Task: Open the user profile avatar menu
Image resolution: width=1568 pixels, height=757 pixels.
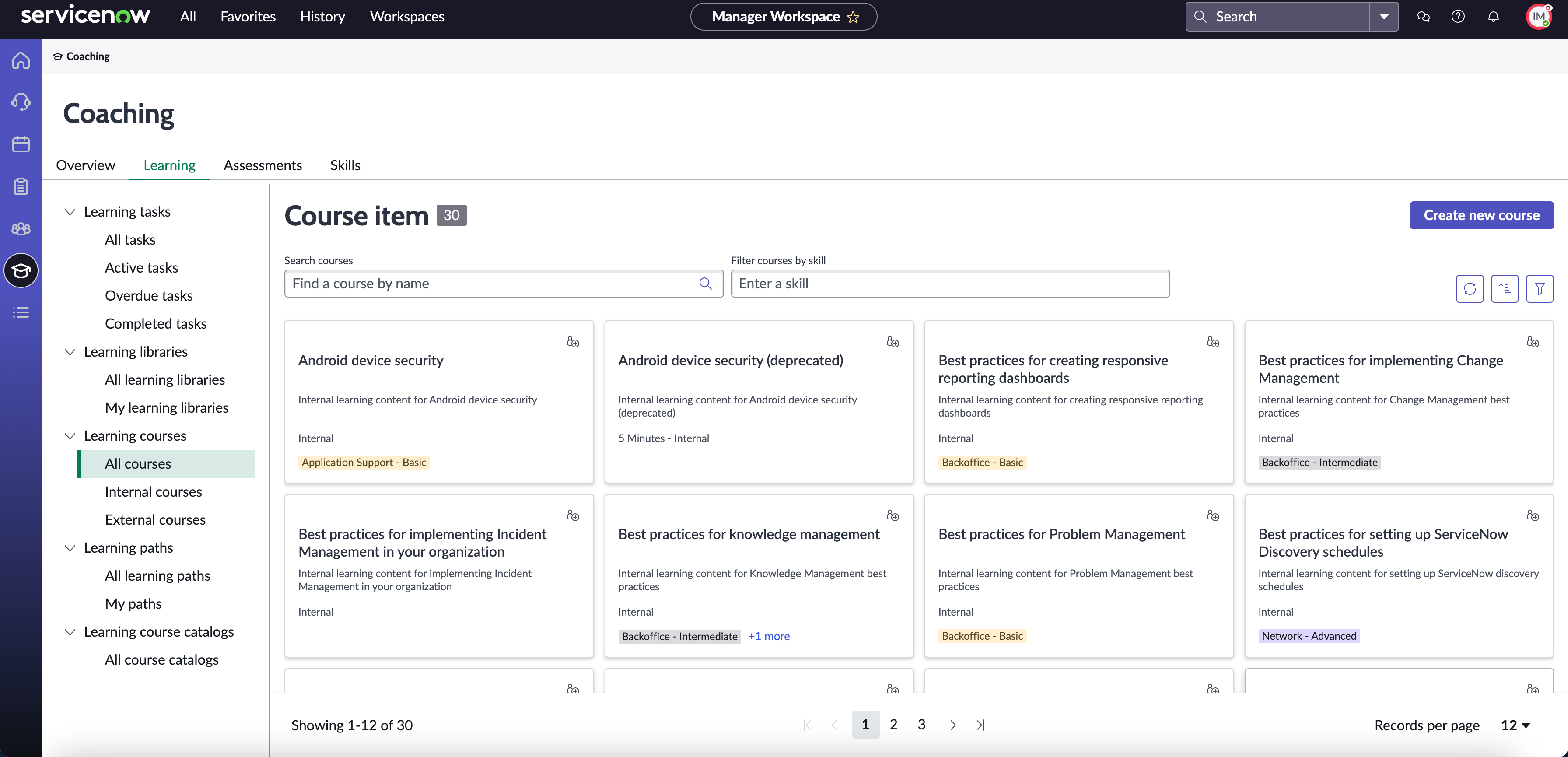Action: coord(1539,17)
